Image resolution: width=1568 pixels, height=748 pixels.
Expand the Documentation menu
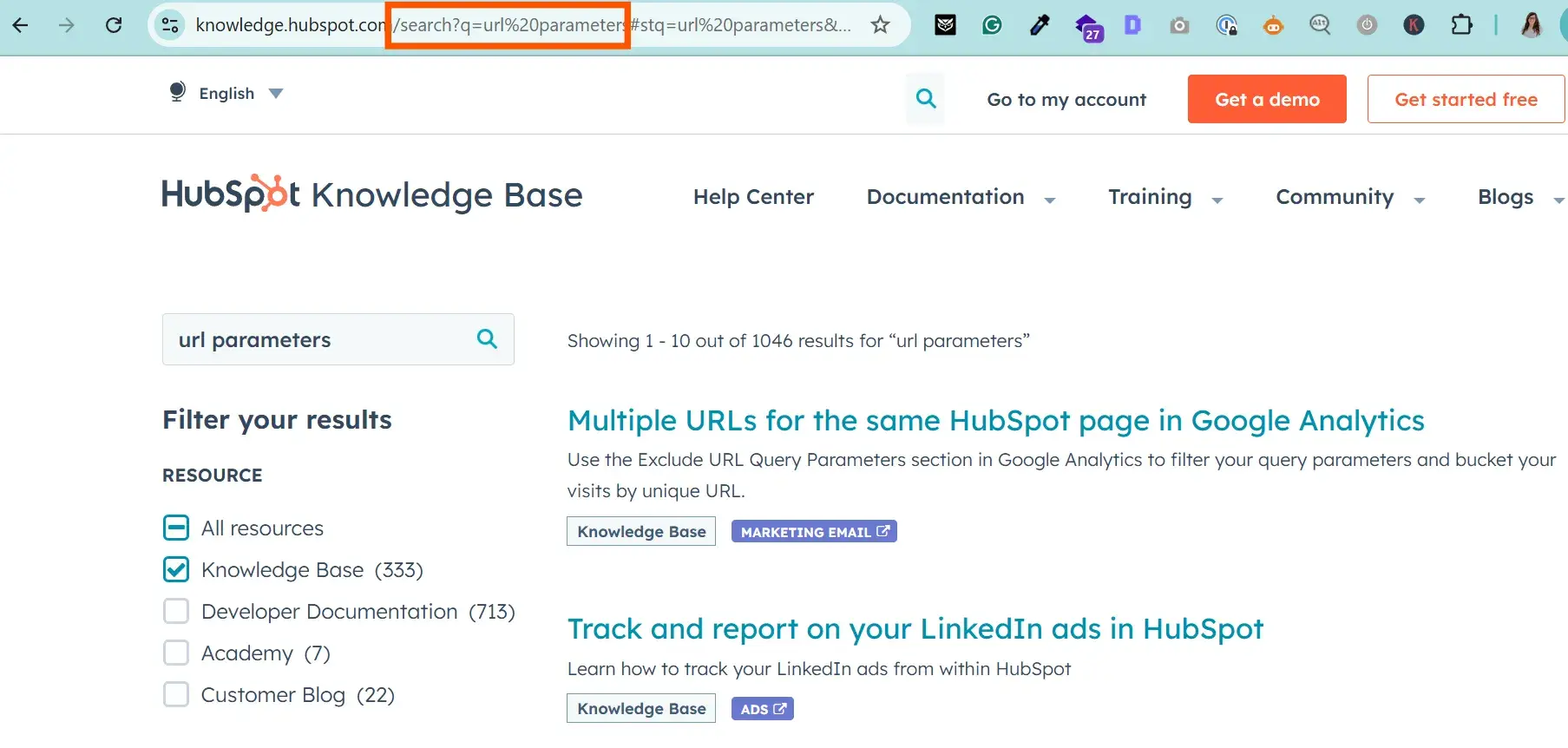(960, 198)
